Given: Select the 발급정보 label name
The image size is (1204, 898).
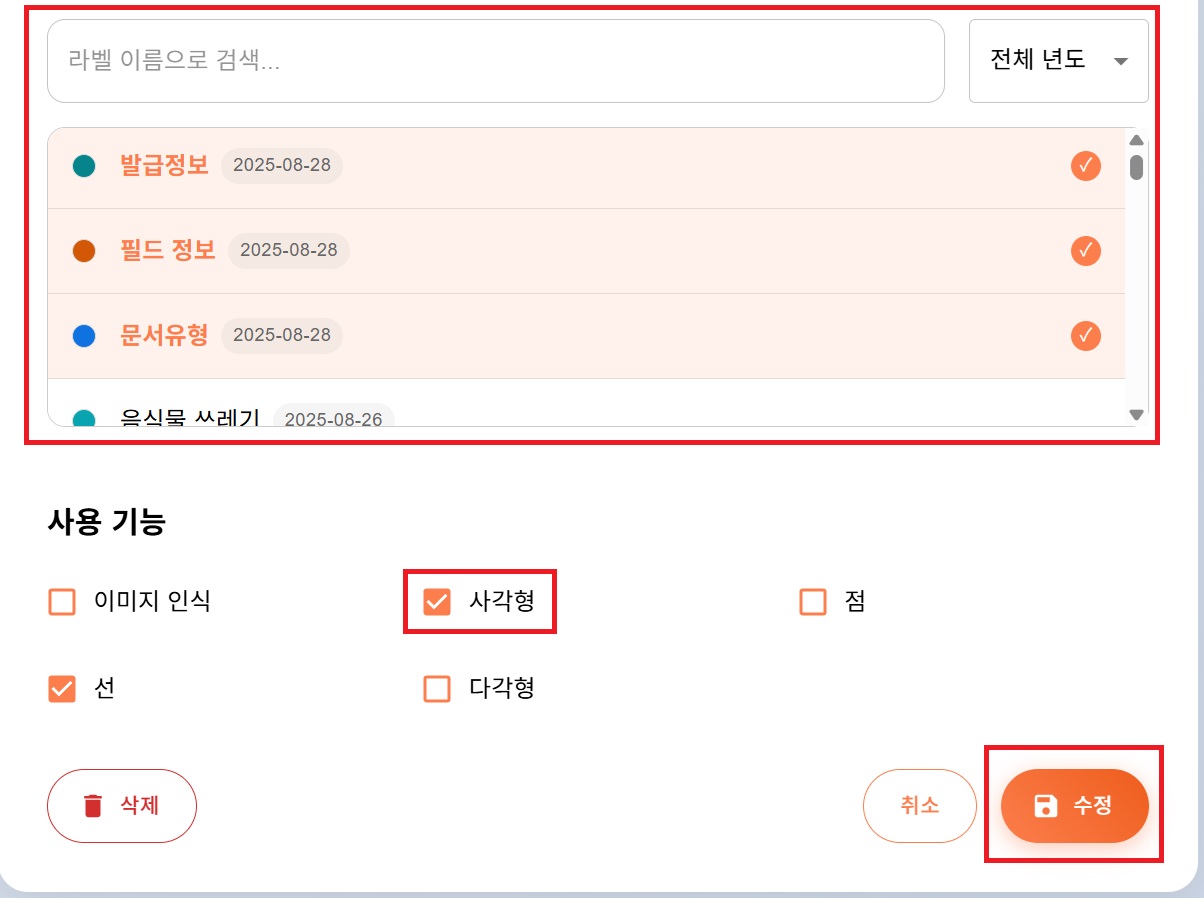Looking at the screenshot, I should click(164, 165).
